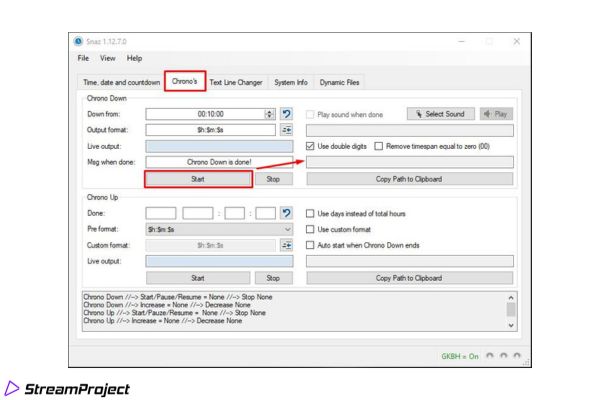Click Copy Path to Clipboard for Chrono Up

pos(410,278)
